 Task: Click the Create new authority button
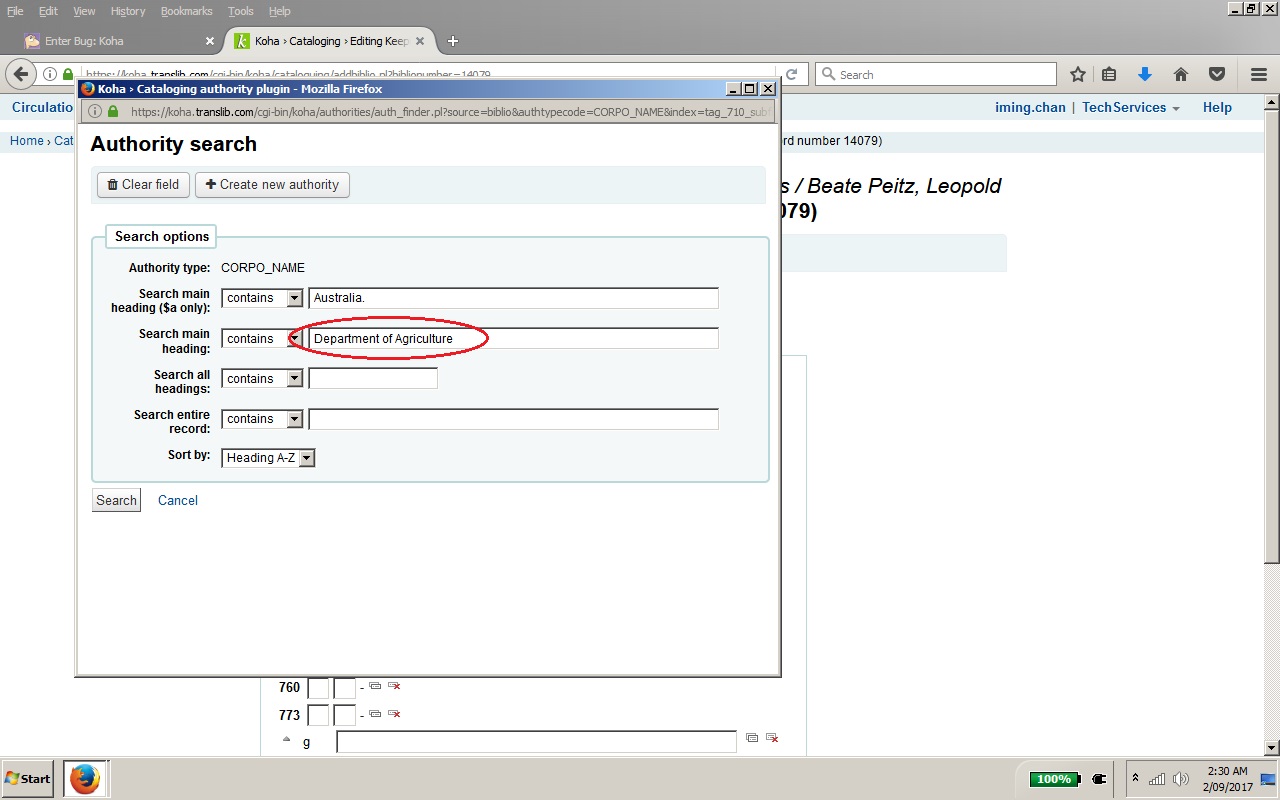(272, 185)
